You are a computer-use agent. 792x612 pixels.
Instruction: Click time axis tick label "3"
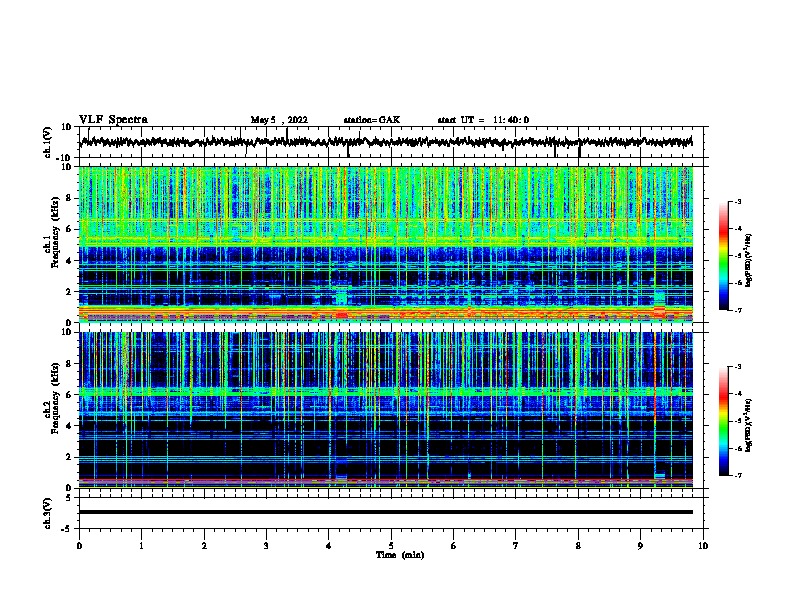pyautogui.click(x=266, y=546)
